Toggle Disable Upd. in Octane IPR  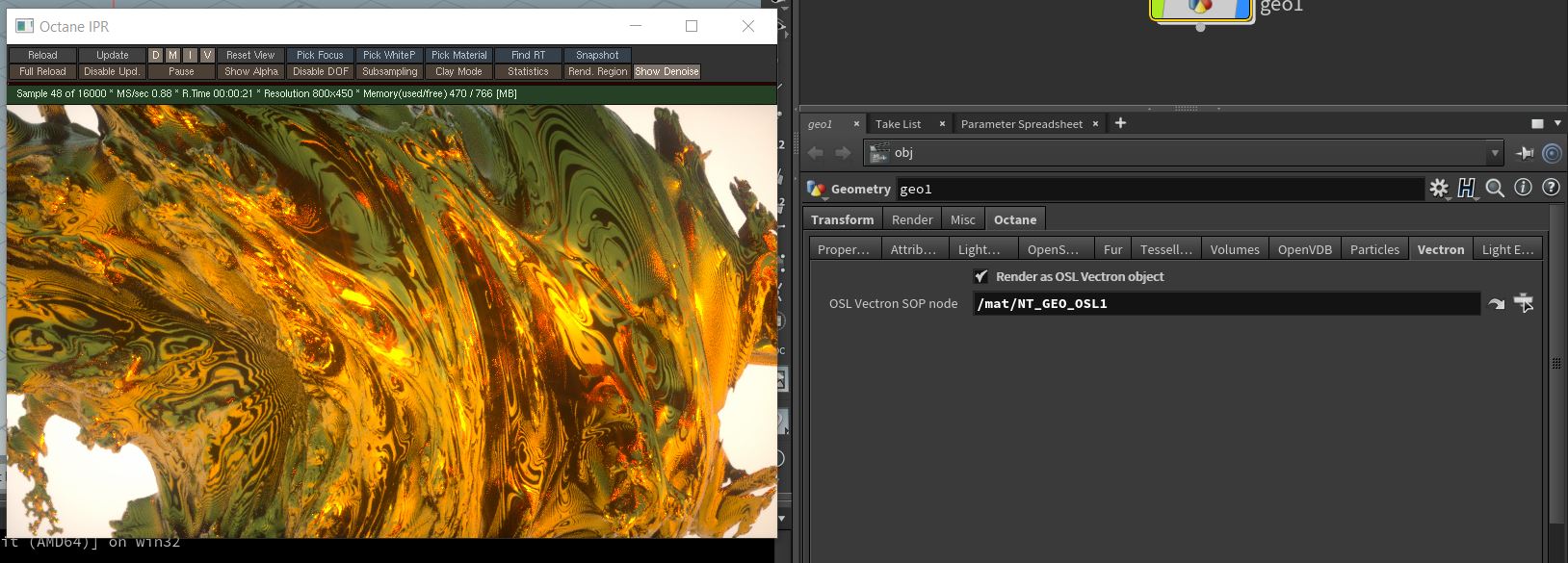click(x=112, y=71)
